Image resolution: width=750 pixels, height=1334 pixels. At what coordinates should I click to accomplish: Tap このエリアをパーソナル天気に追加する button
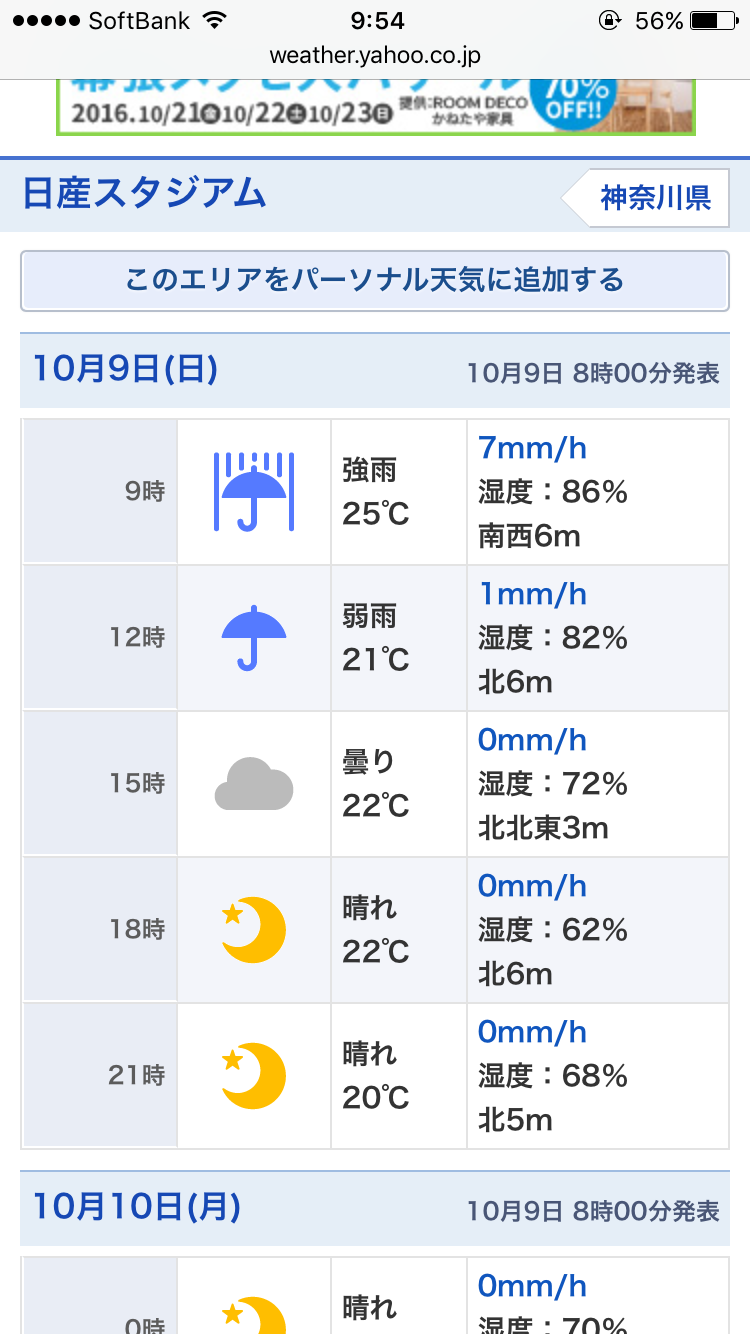click(374, 280)
